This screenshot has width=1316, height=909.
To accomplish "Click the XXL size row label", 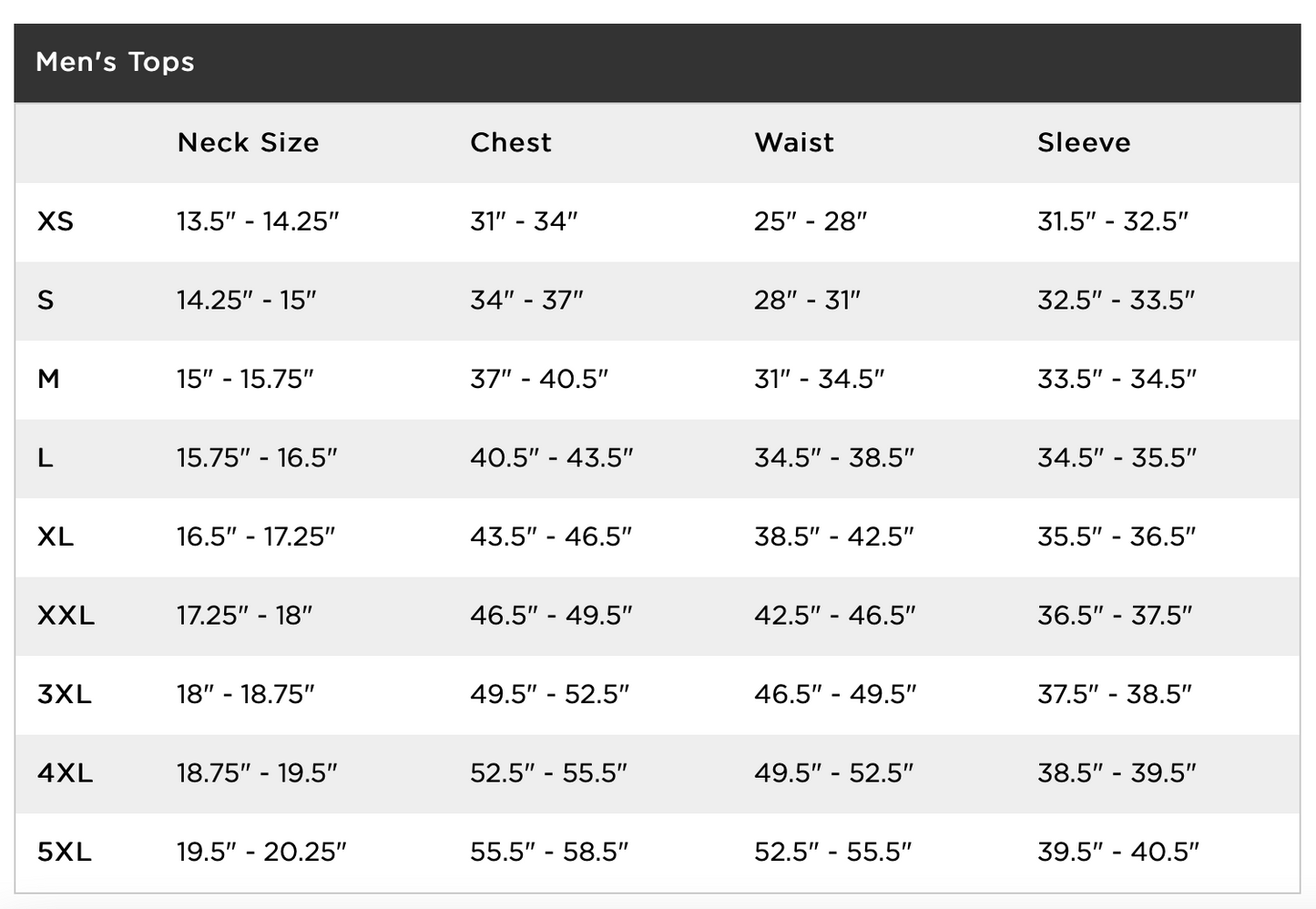I will [66, 616].
